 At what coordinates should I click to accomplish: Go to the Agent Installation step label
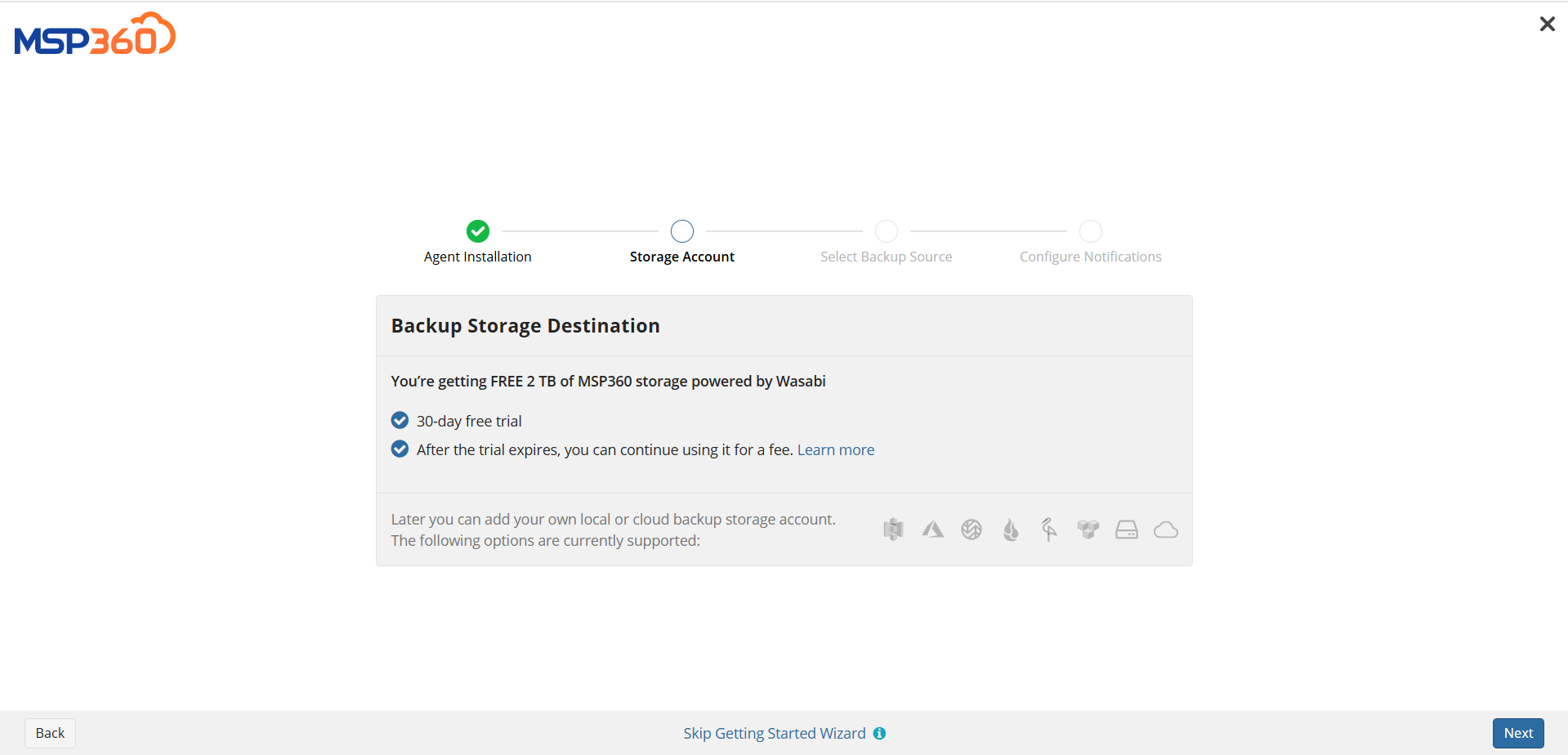(478, 257)
